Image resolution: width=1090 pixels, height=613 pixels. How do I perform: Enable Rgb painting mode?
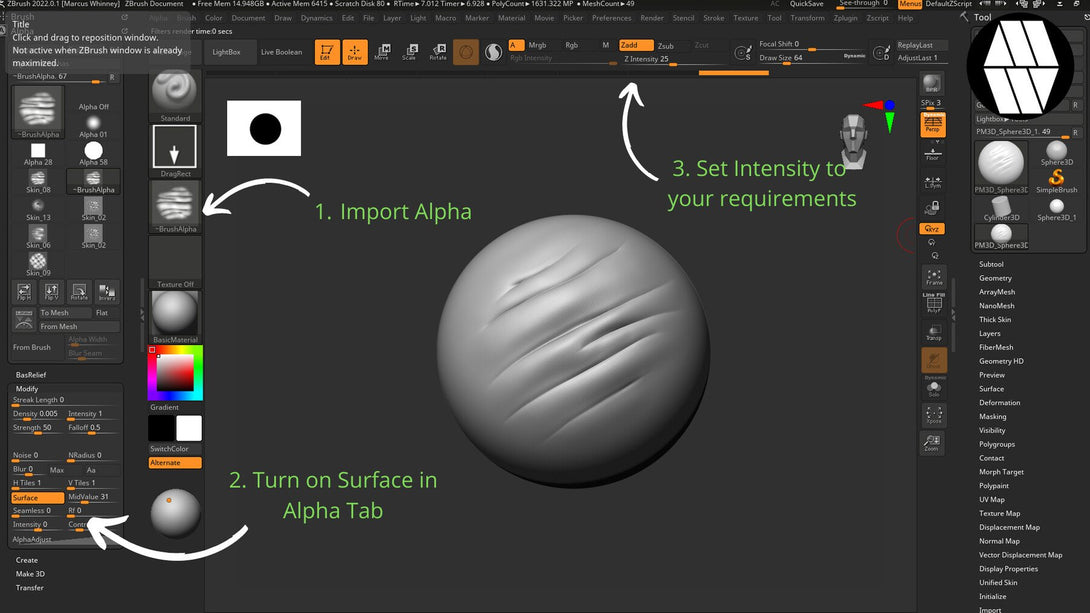tap(571, 45)
